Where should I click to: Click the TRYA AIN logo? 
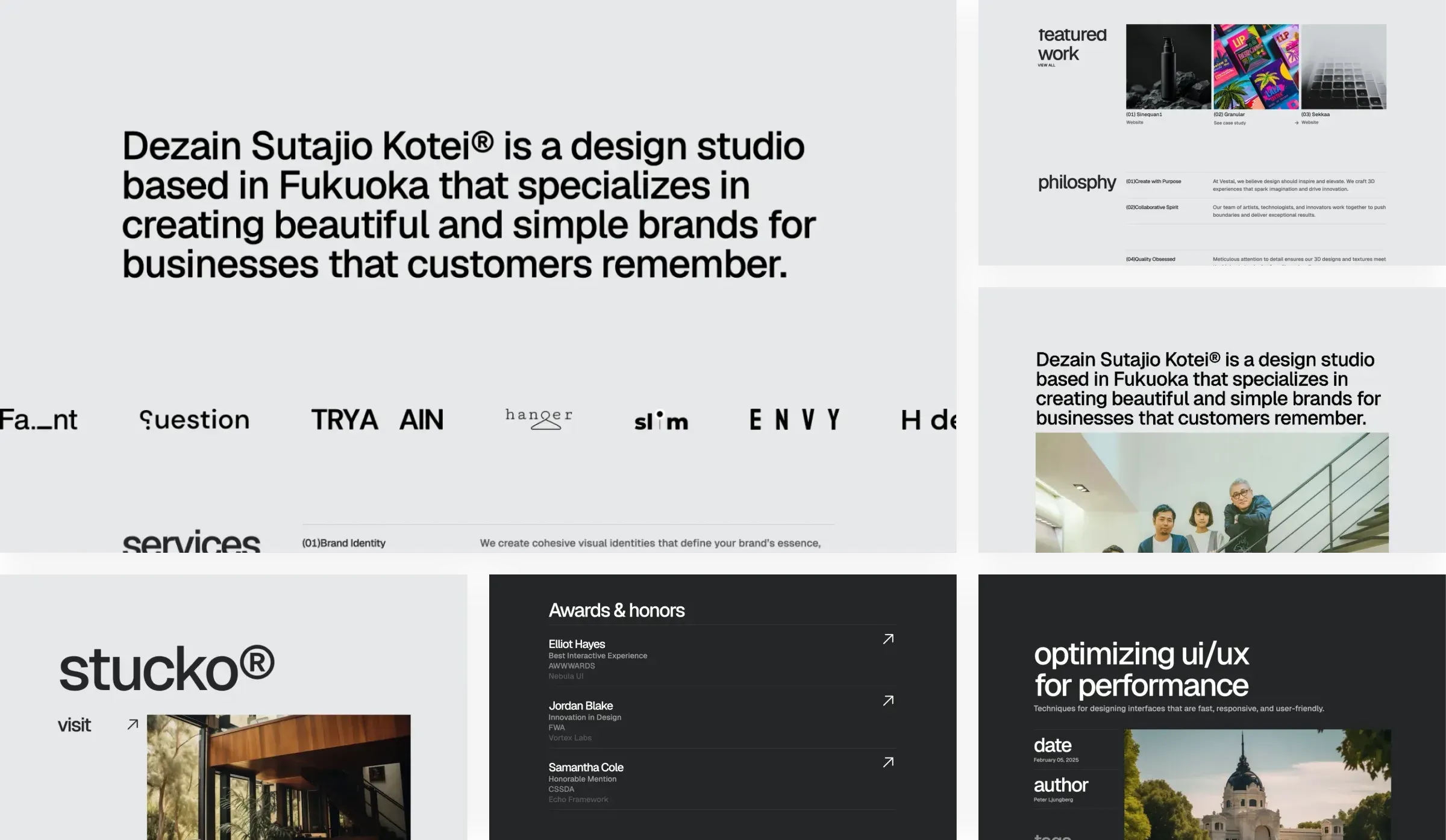point(377,420)
